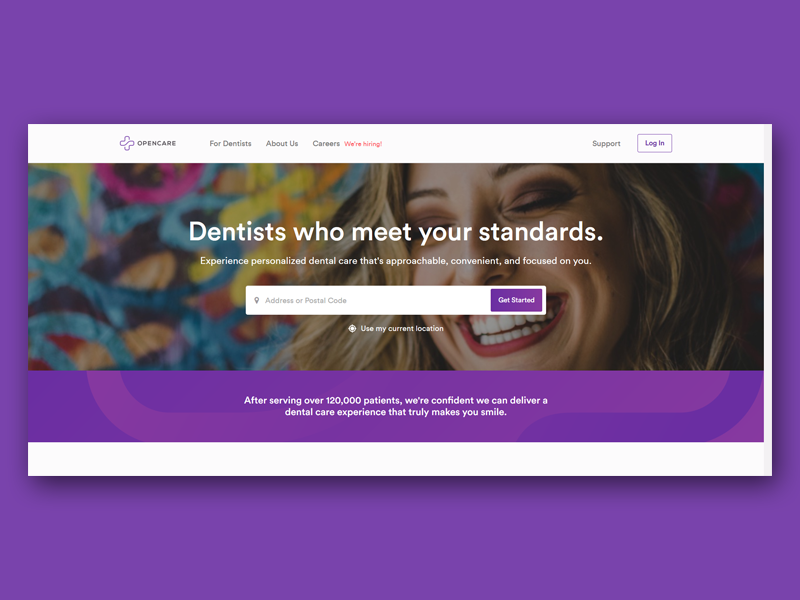Click the map pin icon in search box

(257, 300)
